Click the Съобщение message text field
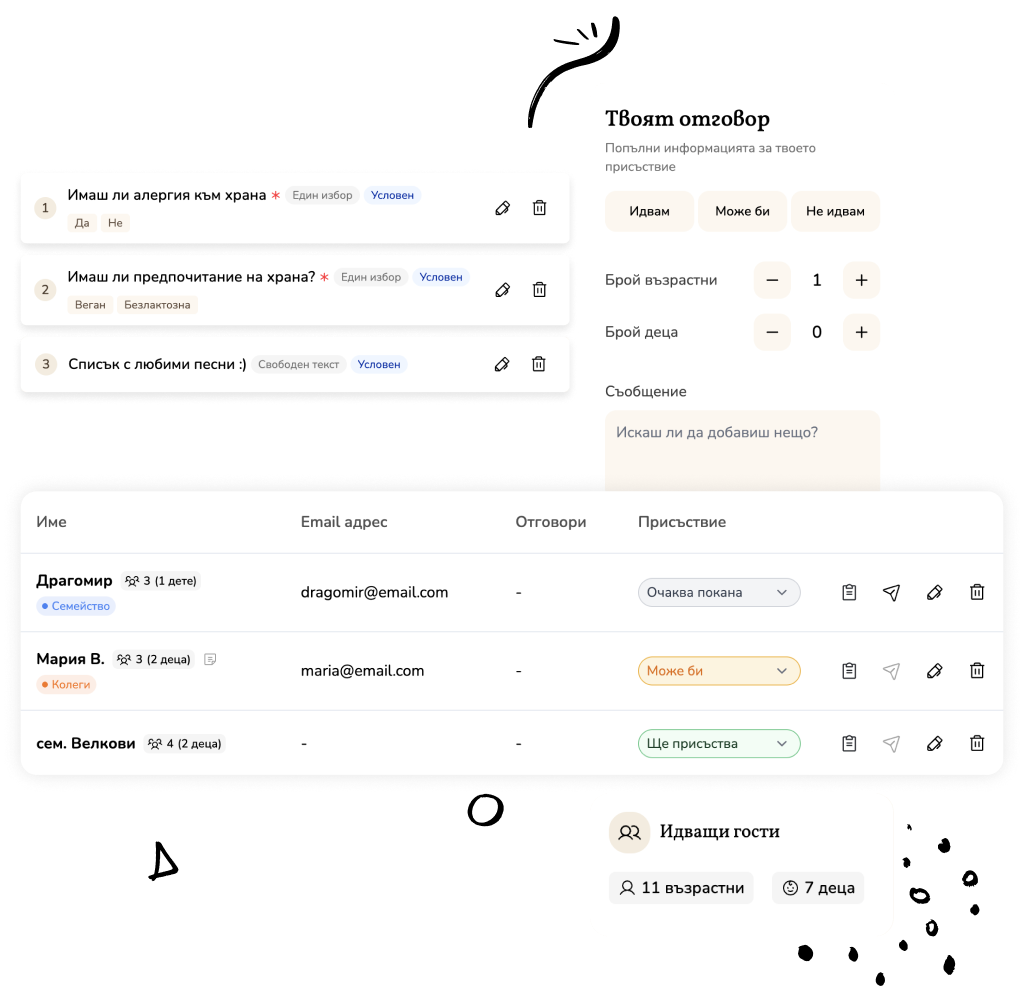This screenshot has width=1024, height=986. coord(742,450)
